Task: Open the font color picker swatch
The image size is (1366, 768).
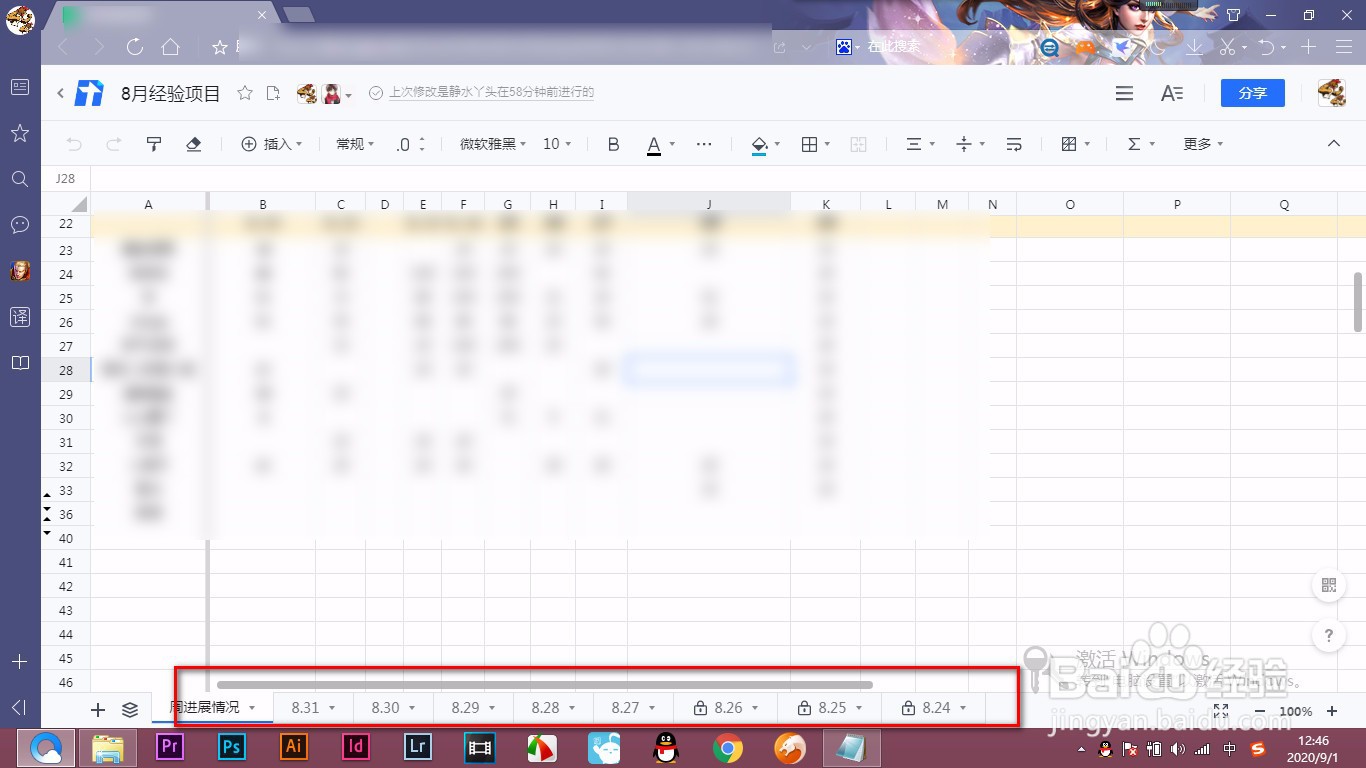Action: click(655, 143)
